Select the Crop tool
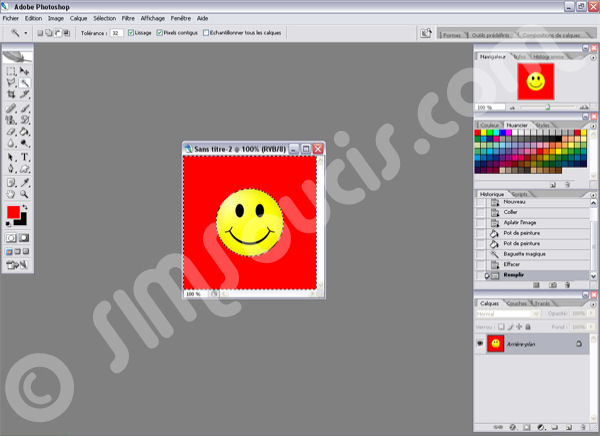The image size is (600, 436). click(11, 94)
